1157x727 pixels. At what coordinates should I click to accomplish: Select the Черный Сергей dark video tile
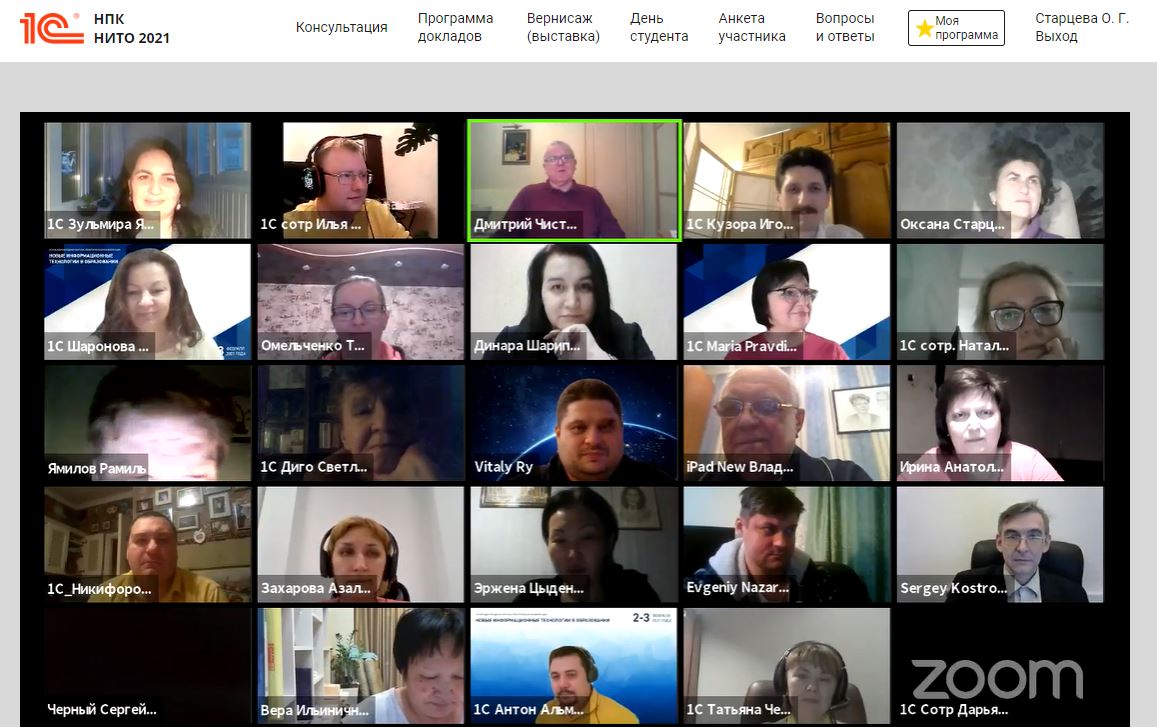point(147,665)
